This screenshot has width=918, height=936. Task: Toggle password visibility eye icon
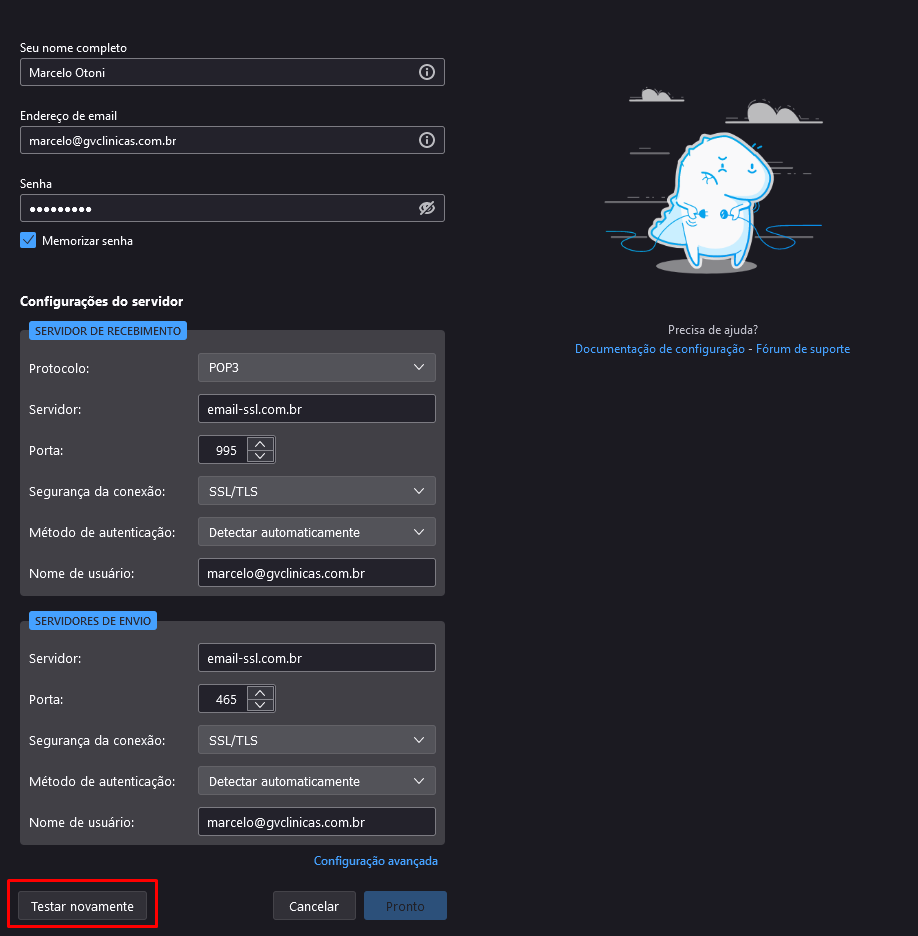(426, 208)
